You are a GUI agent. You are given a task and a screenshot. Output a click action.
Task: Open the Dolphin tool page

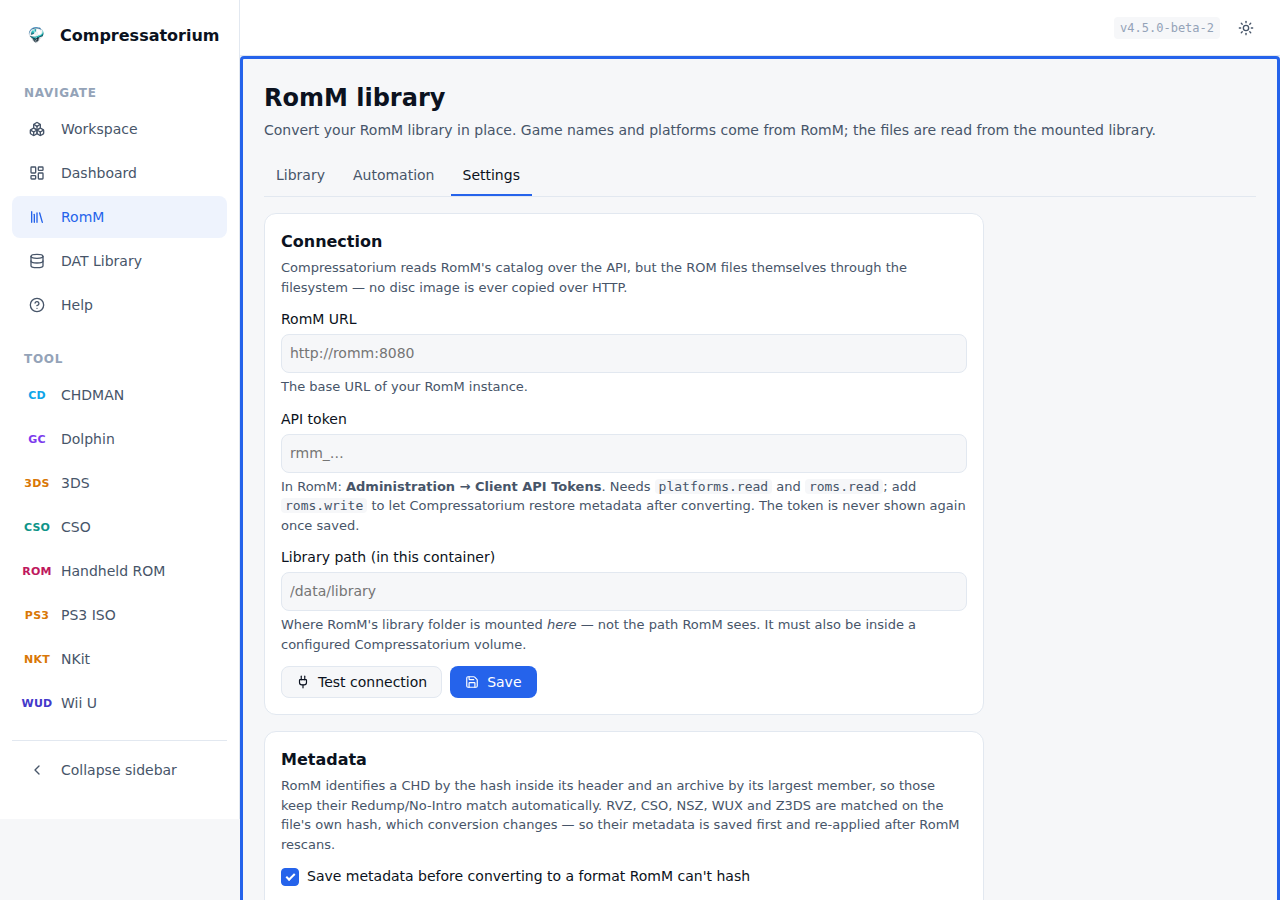click(x=119, y=439)
